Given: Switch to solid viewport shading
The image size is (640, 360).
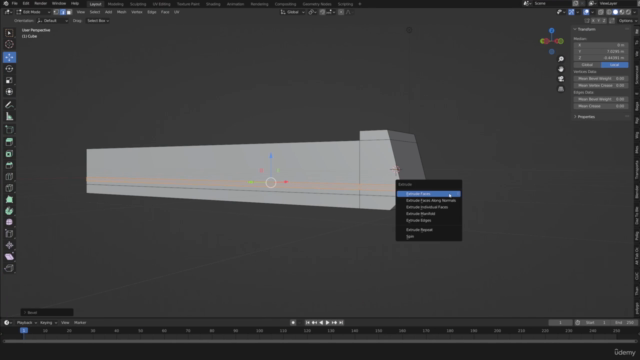Looking at the screenshot, I should tap(616, 12).
